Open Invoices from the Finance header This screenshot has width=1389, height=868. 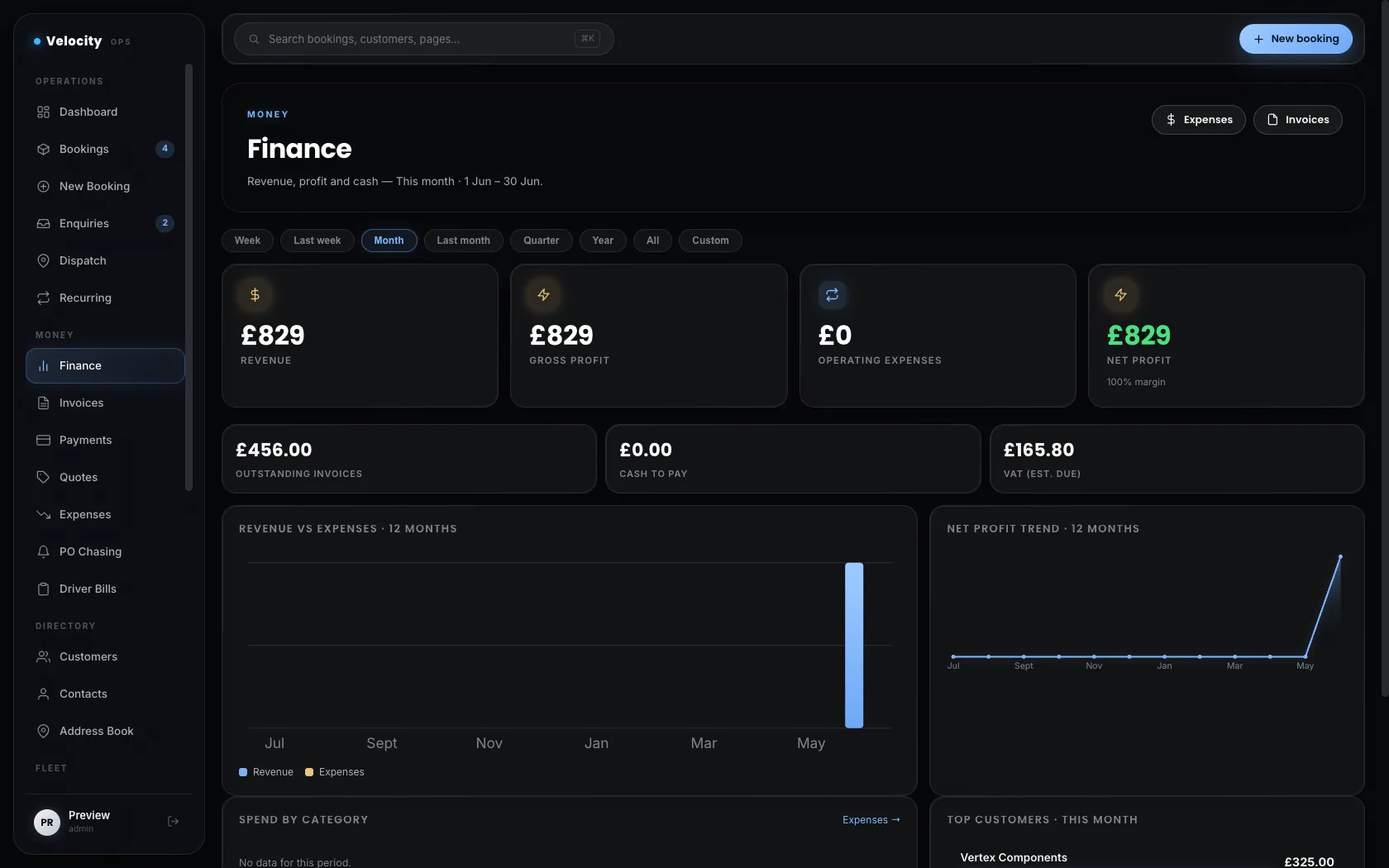(x=1297, y=120)
